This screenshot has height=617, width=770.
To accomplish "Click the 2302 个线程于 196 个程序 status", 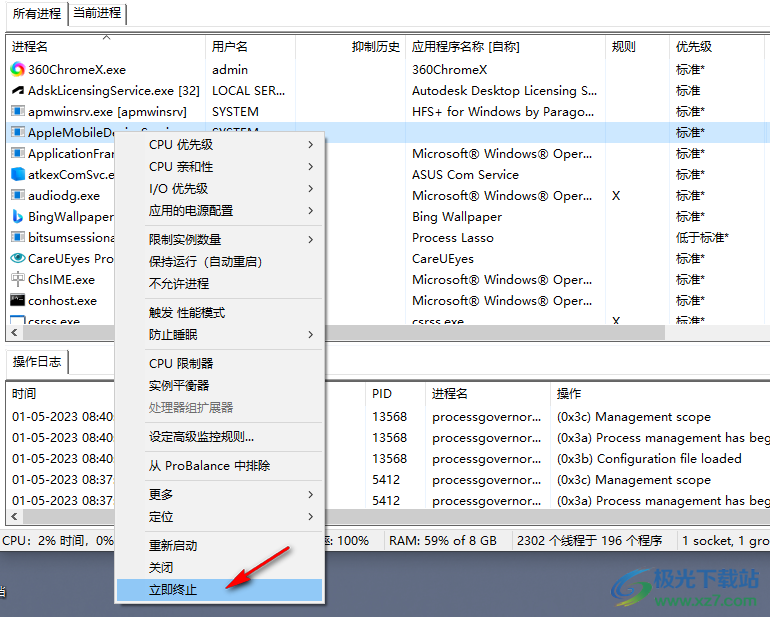I will (589, 540).
